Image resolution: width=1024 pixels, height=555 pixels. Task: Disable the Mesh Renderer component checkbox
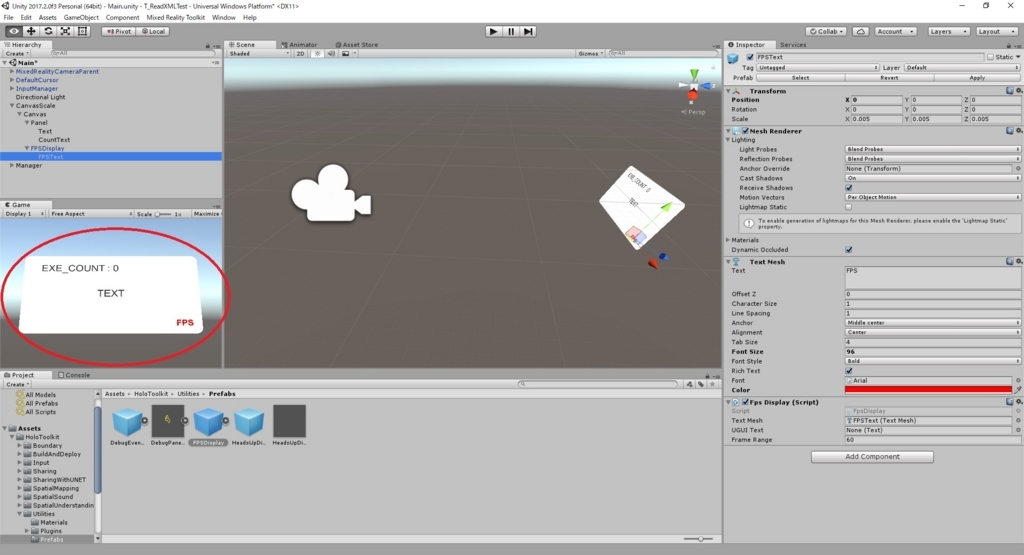[745, 131]
